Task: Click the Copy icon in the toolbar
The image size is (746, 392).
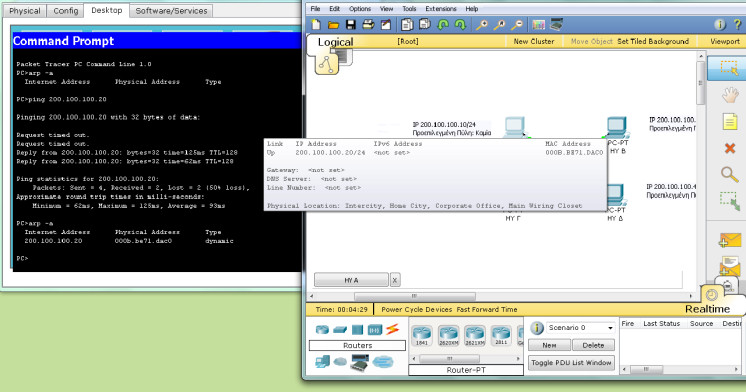Action: 407,25
